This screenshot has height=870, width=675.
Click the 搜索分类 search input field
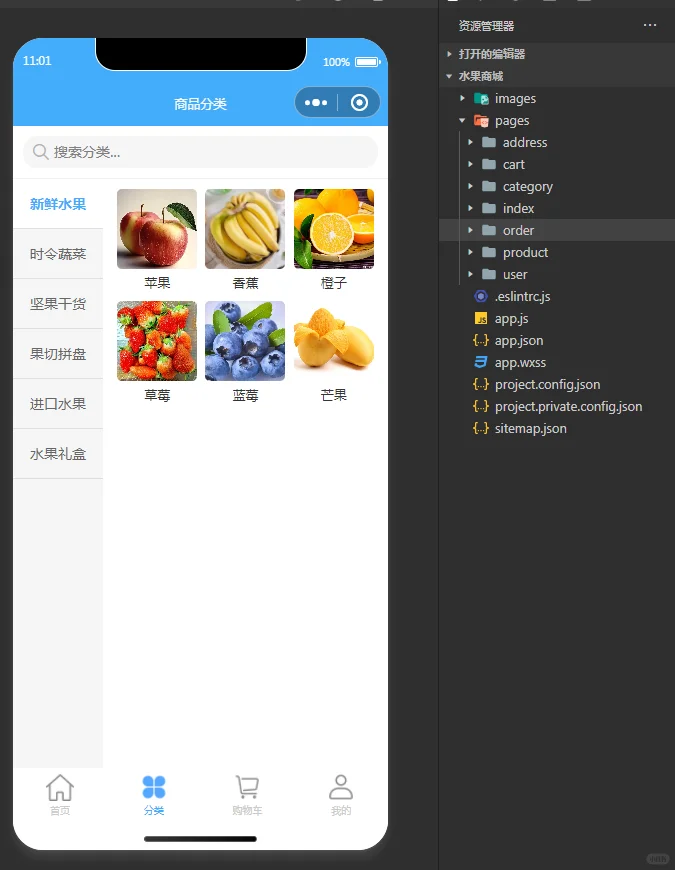point(200,151)
